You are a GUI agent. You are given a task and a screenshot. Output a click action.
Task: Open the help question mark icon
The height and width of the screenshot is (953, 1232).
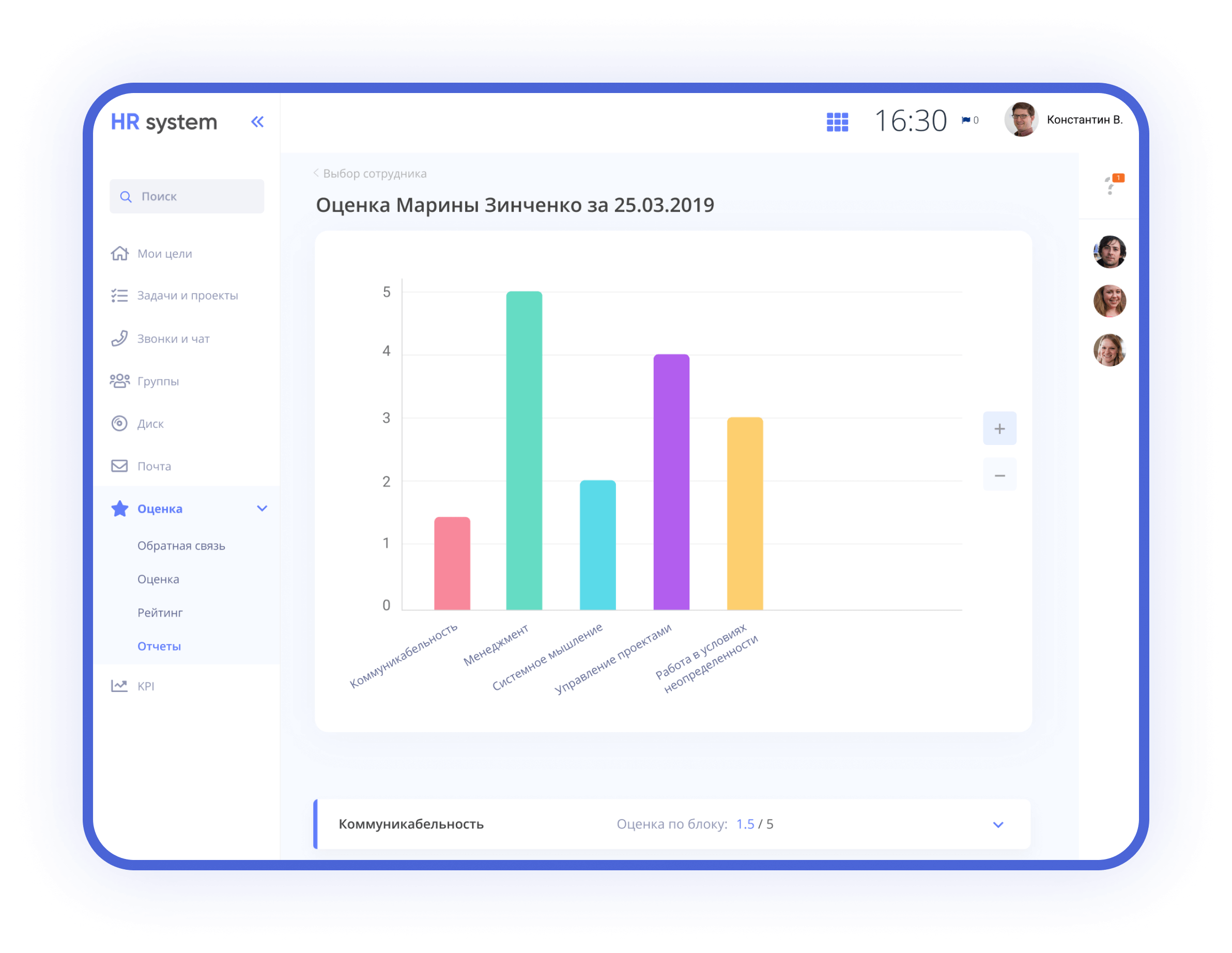pos(1111,185)
